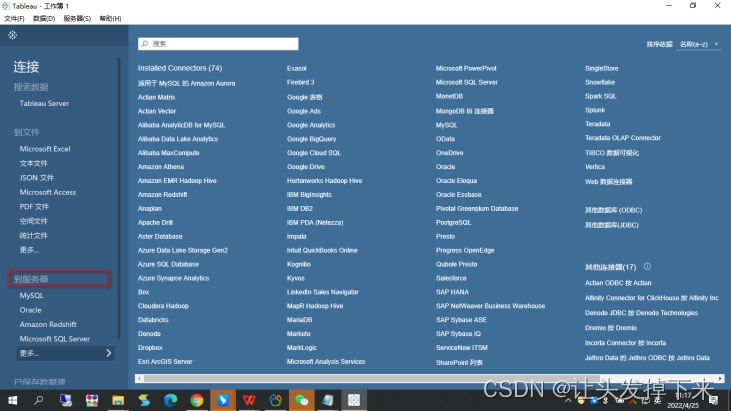The height and width of the screenshot is (411, 731).
Task: Select Apache Drill connector
Action: [155, 223]
